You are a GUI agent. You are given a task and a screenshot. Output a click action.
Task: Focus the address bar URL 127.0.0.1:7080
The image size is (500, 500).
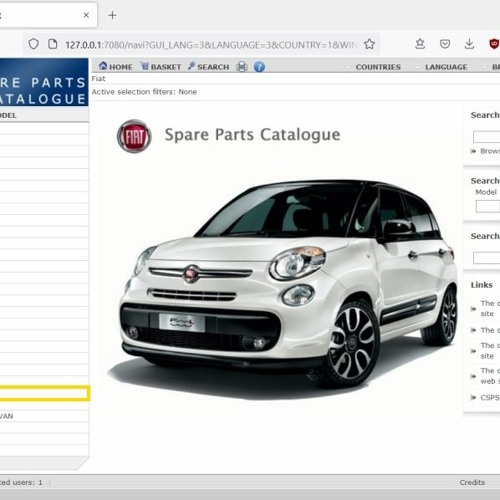click(211, 45)
